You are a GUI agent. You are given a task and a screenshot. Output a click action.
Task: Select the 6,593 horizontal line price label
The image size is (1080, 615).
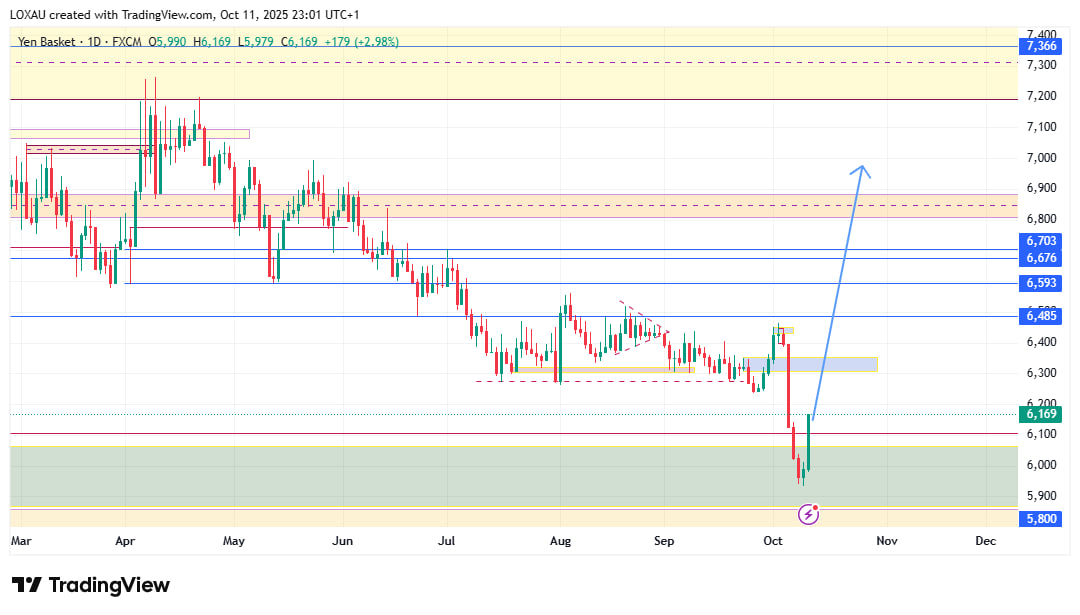pos(1037,283)
